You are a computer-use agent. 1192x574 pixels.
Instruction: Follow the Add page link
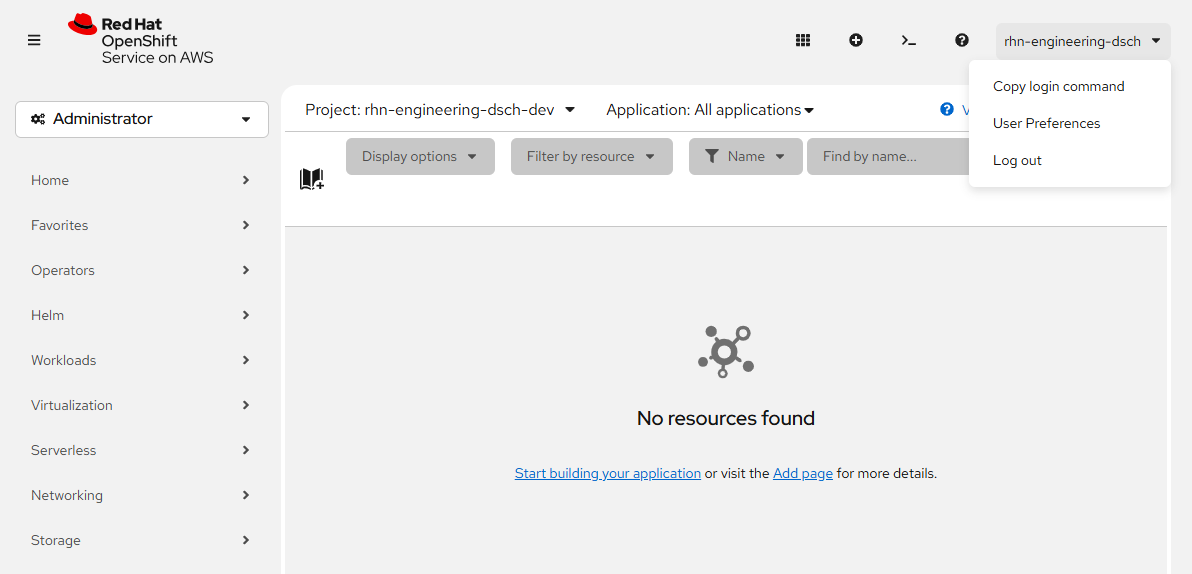[x=802, y=474]
